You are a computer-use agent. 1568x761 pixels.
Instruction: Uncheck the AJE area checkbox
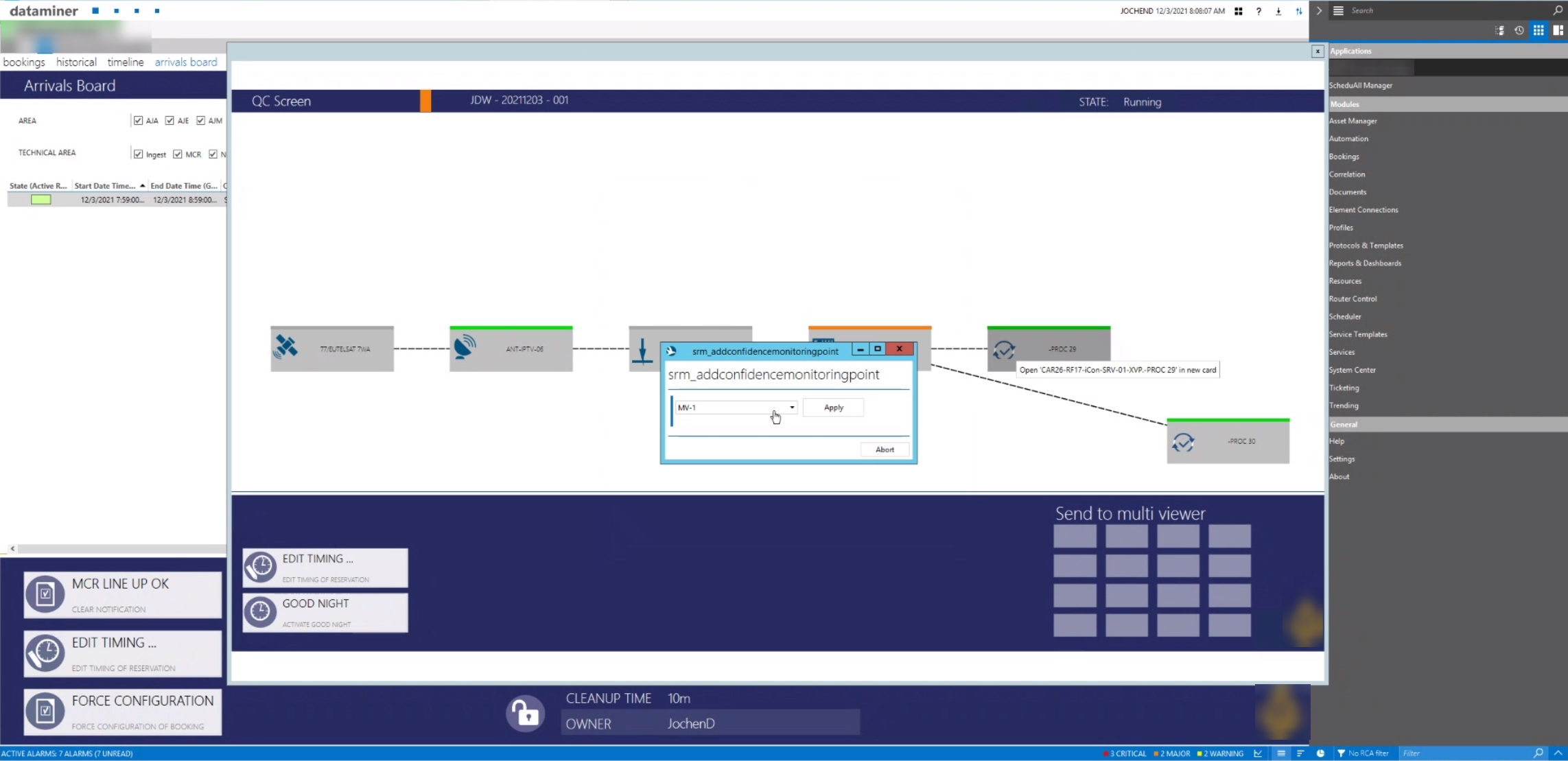coord(169,121)
